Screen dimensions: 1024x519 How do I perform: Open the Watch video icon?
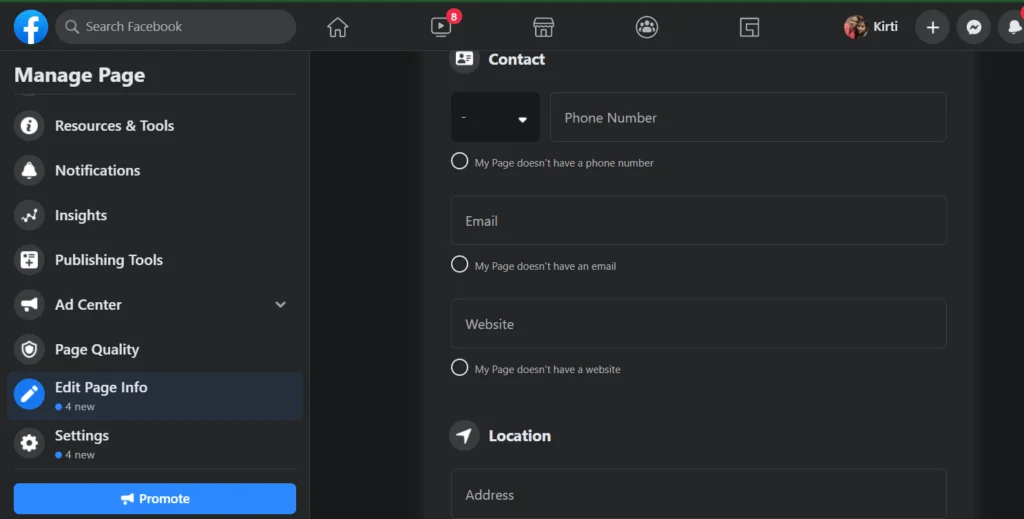441,27
